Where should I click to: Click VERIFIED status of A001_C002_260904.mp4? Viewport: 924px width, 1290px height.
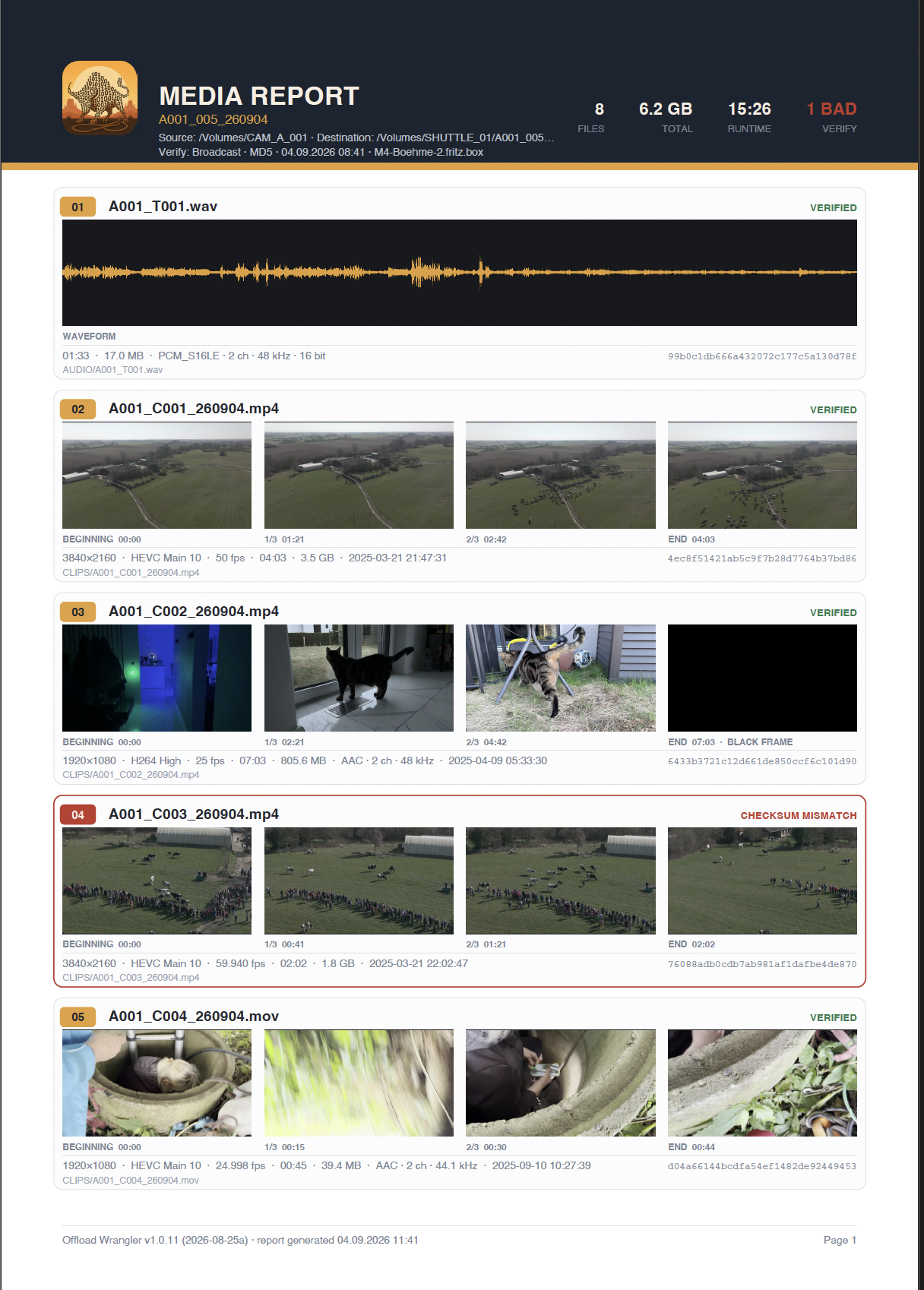tap(833, 612)
